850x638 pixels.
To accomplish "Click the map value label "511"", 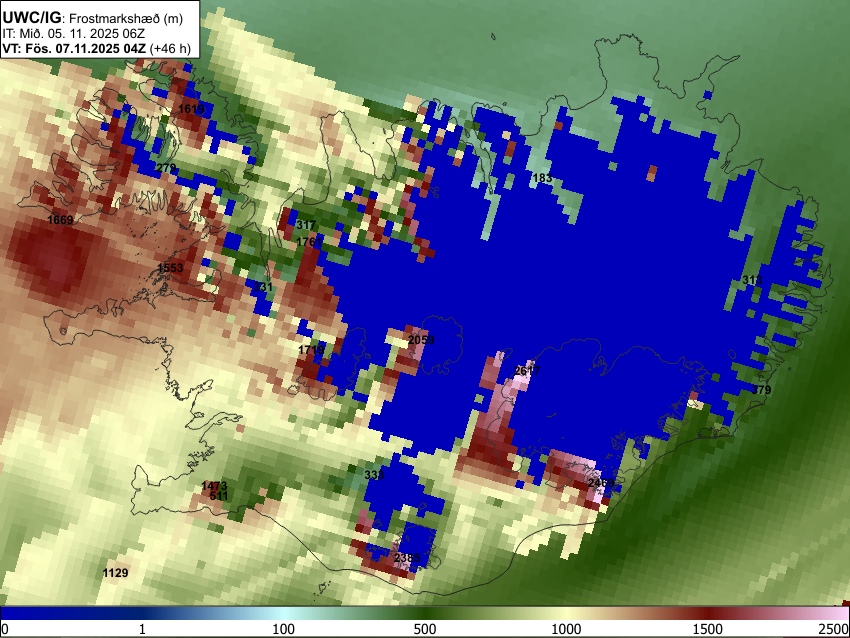I will pyautogui.click(x=218, y=496).
